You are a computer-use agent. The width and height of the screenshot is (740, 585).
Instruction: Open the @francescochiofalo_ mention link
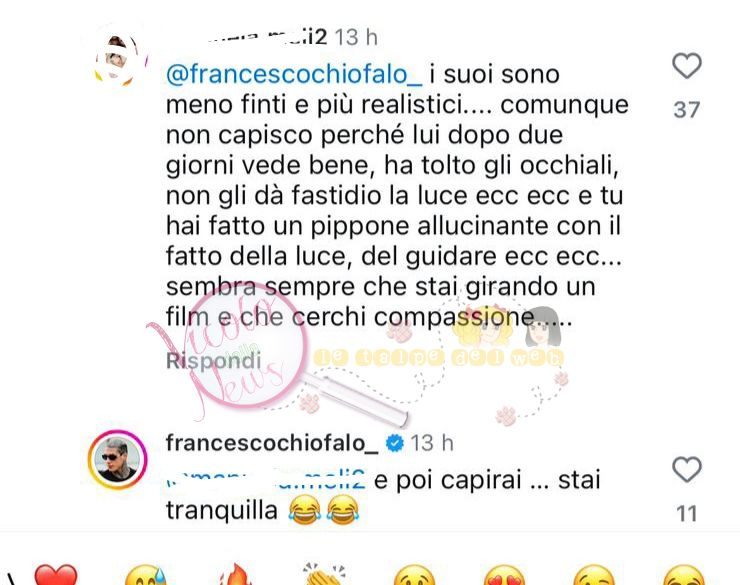tap(294, 74)
